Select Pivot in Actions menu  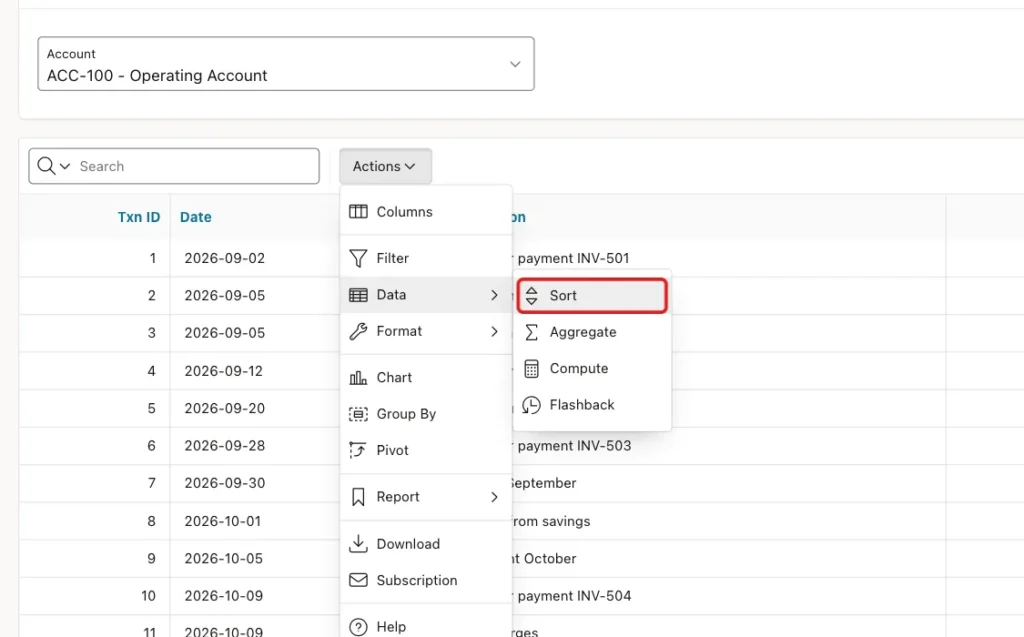[426, 450]
